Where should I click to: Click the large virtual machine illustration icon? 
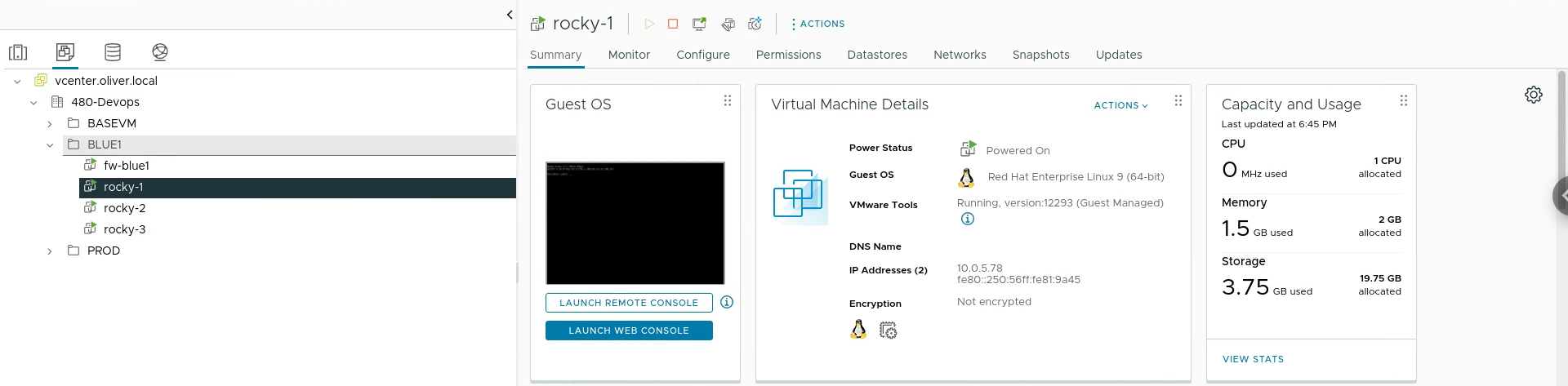coord(800,197)
